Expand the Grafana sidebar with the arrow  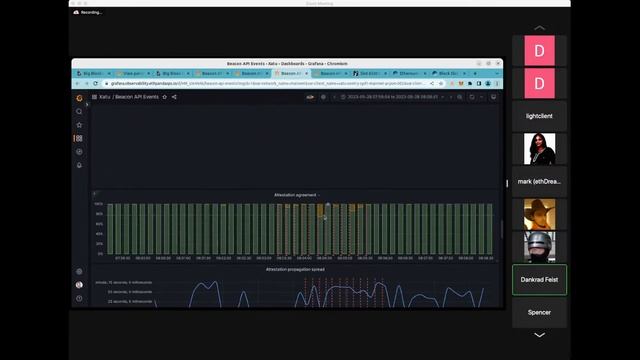[x=87, y=105]
